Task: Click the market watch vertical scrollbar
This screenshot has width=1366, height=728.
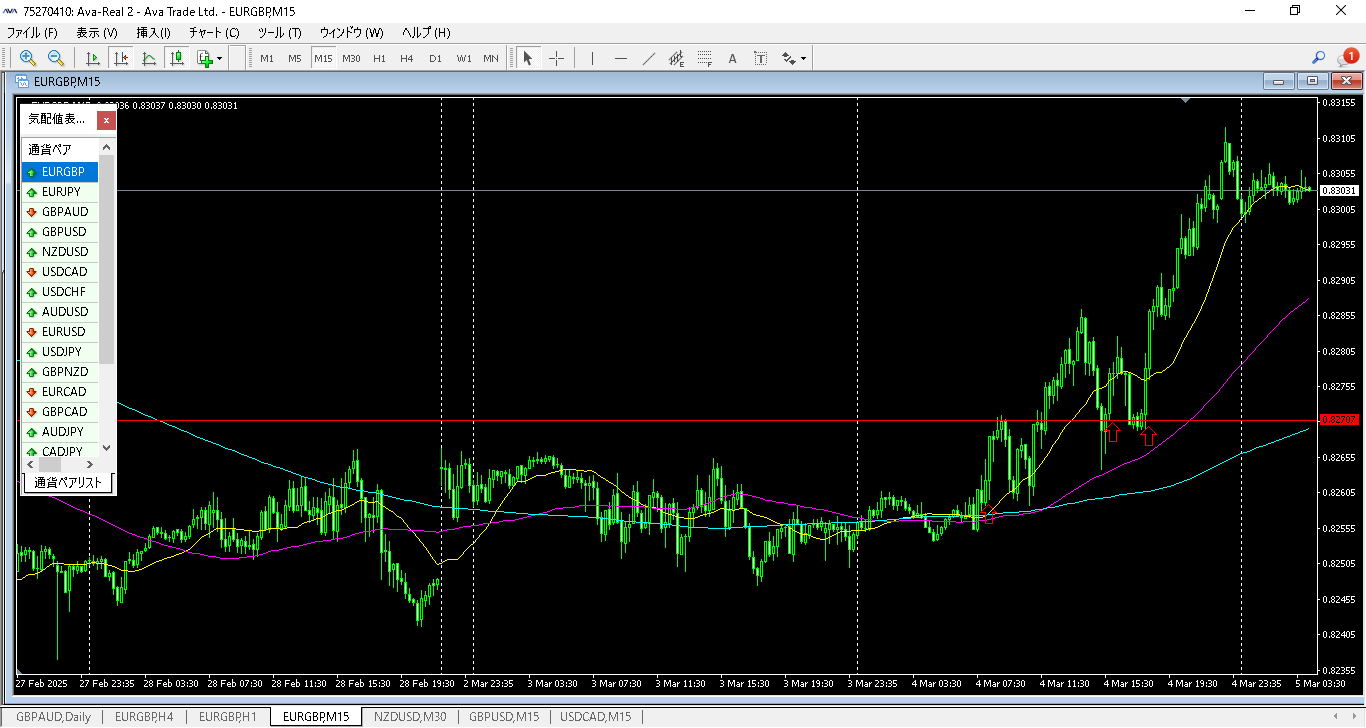Action: point(106,260)
